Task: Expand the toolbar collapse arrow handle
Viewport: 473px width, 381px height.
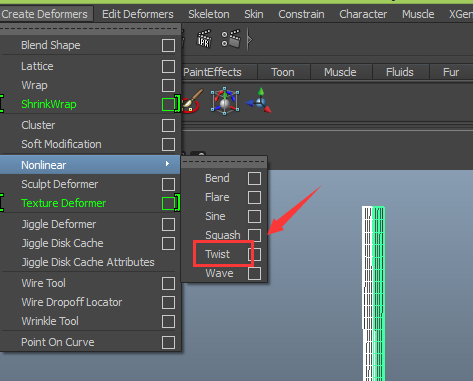Action: (x=249, y=39)
